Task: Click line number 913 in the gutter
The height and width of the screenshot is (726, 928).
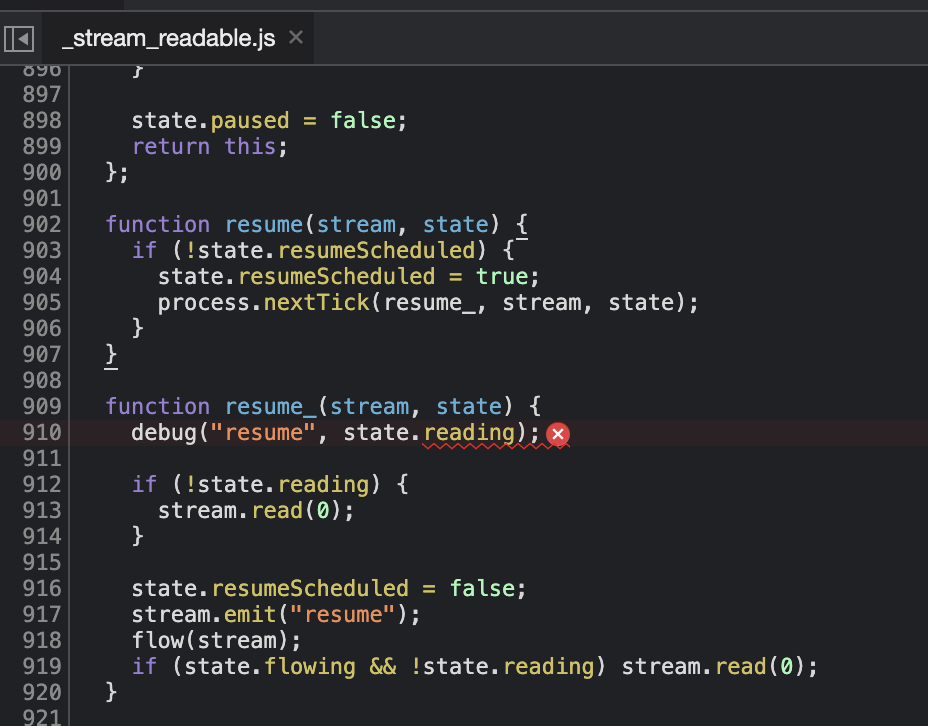Action: pyautogui.click(x=42, y=511)
